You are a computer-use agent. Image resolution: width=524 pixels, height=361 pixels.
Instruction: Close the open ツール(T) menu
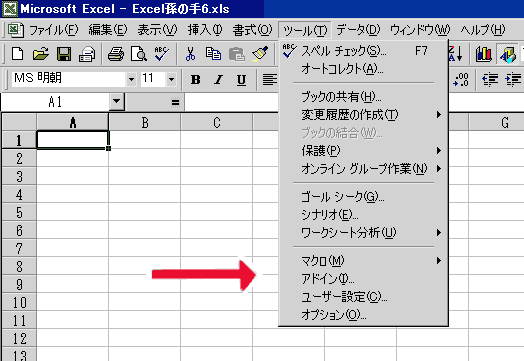[x=304, y=30]
